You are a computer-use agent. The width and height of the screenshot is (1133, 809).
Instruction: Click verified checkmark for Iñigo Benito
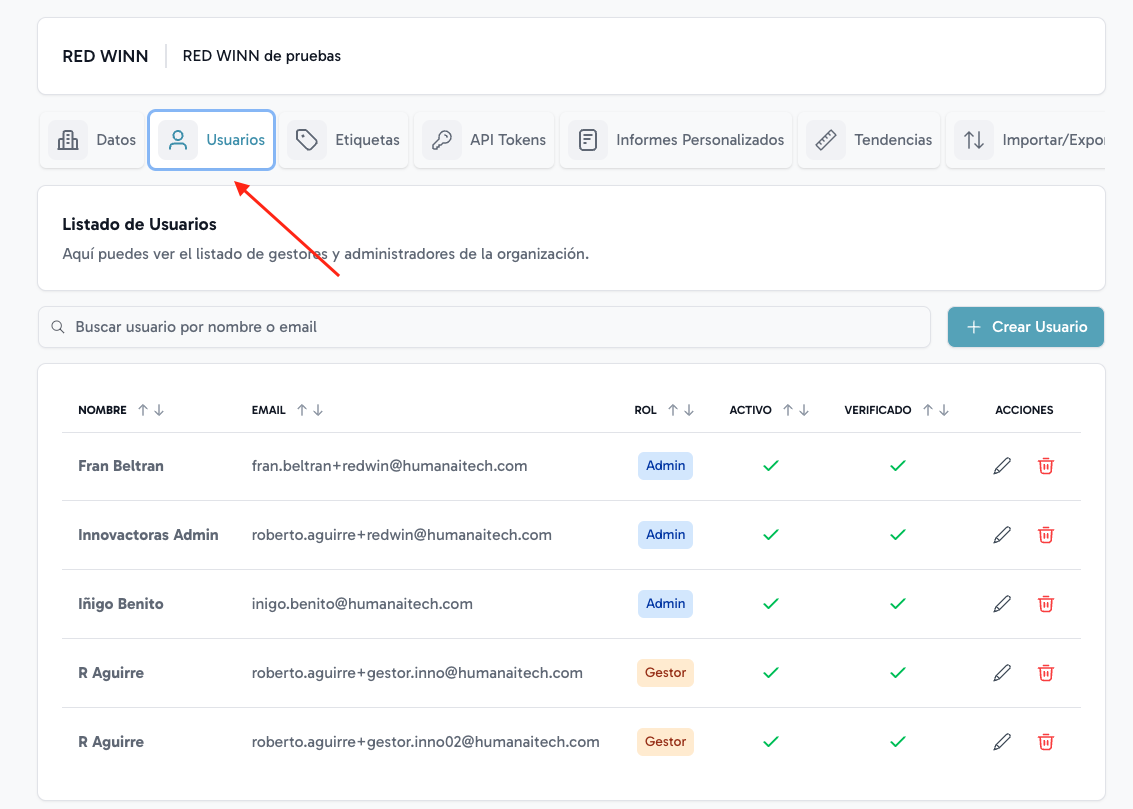coord(898,604)
